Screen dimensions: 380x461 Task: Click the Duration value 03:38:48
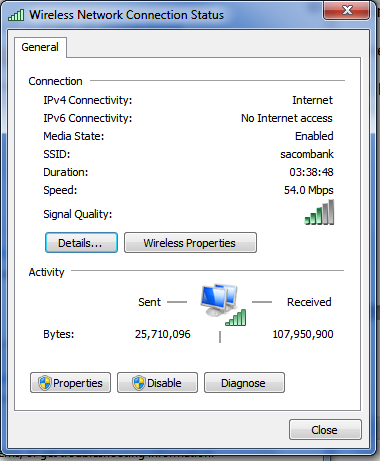(x=311, y=172)
